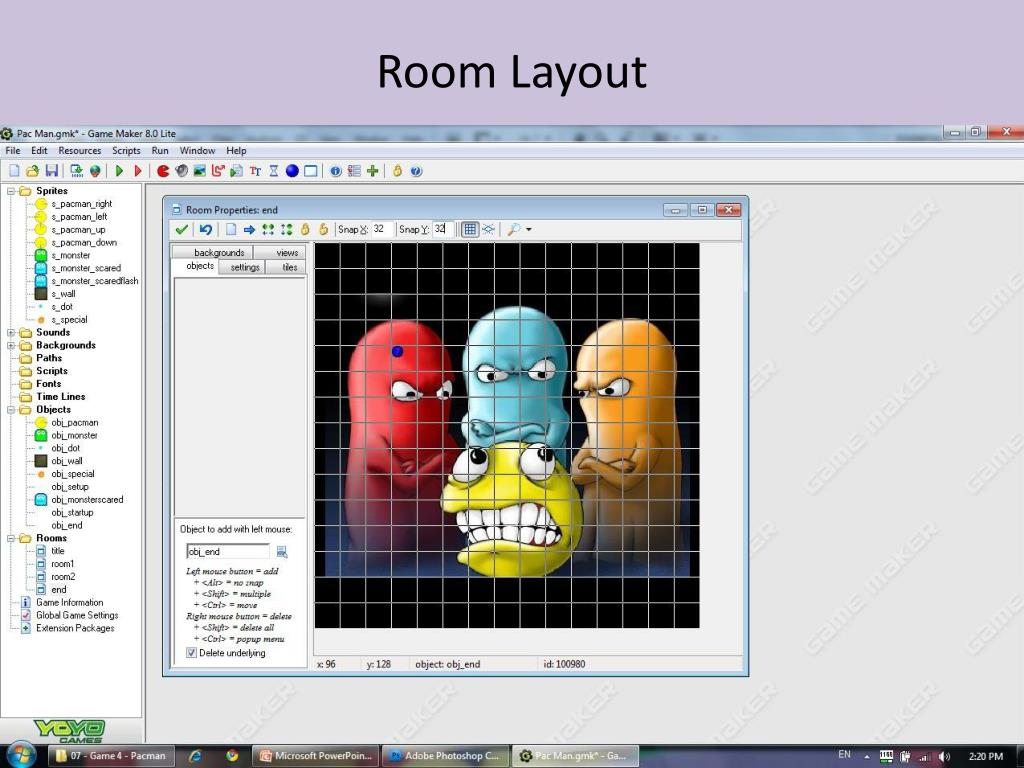1024x768 pixels.
Task: Create a new script resource
Action: pyautogui.click(x=236, y=171)
